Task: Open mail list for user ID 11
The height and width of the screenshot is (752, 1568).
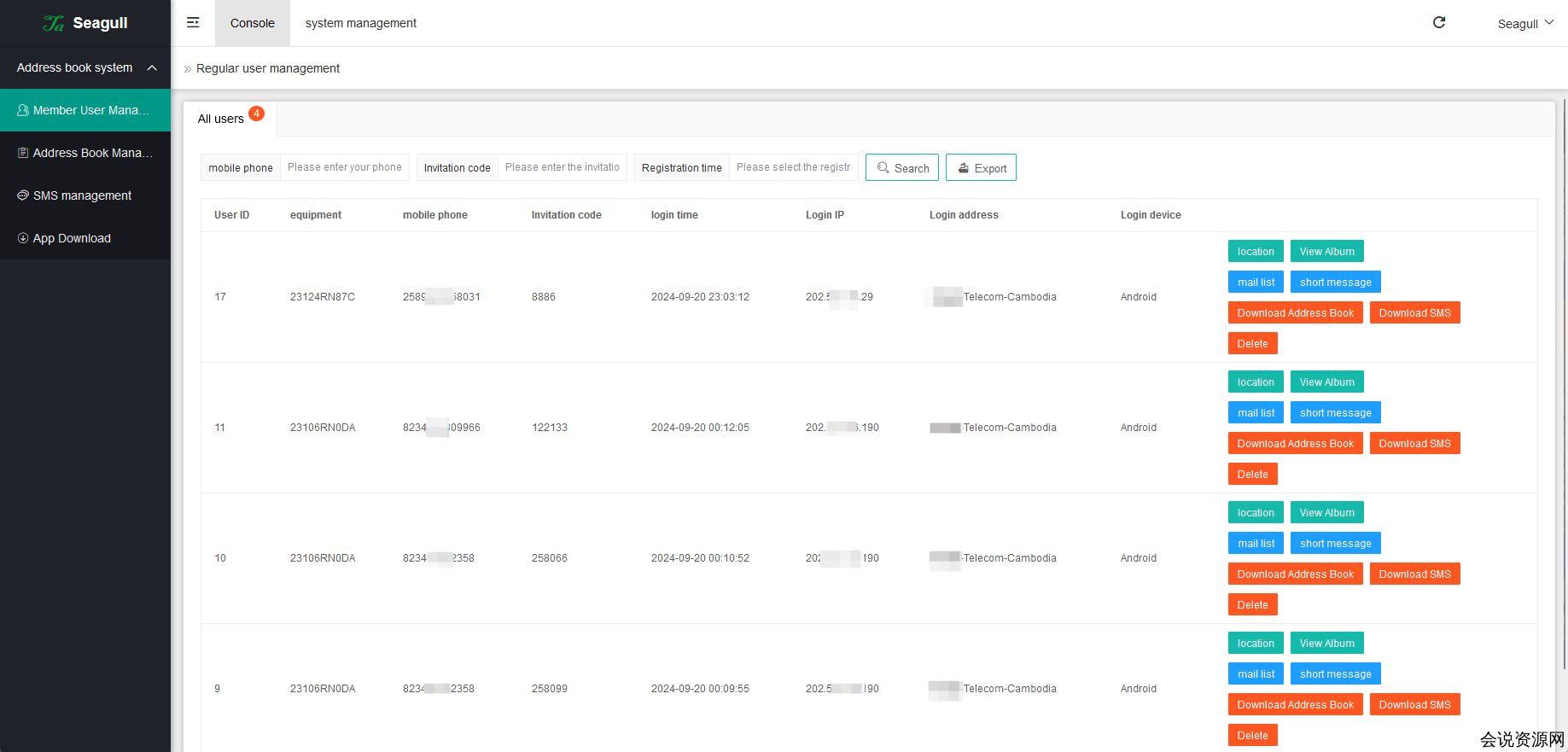Action: tap(1256, 412)
